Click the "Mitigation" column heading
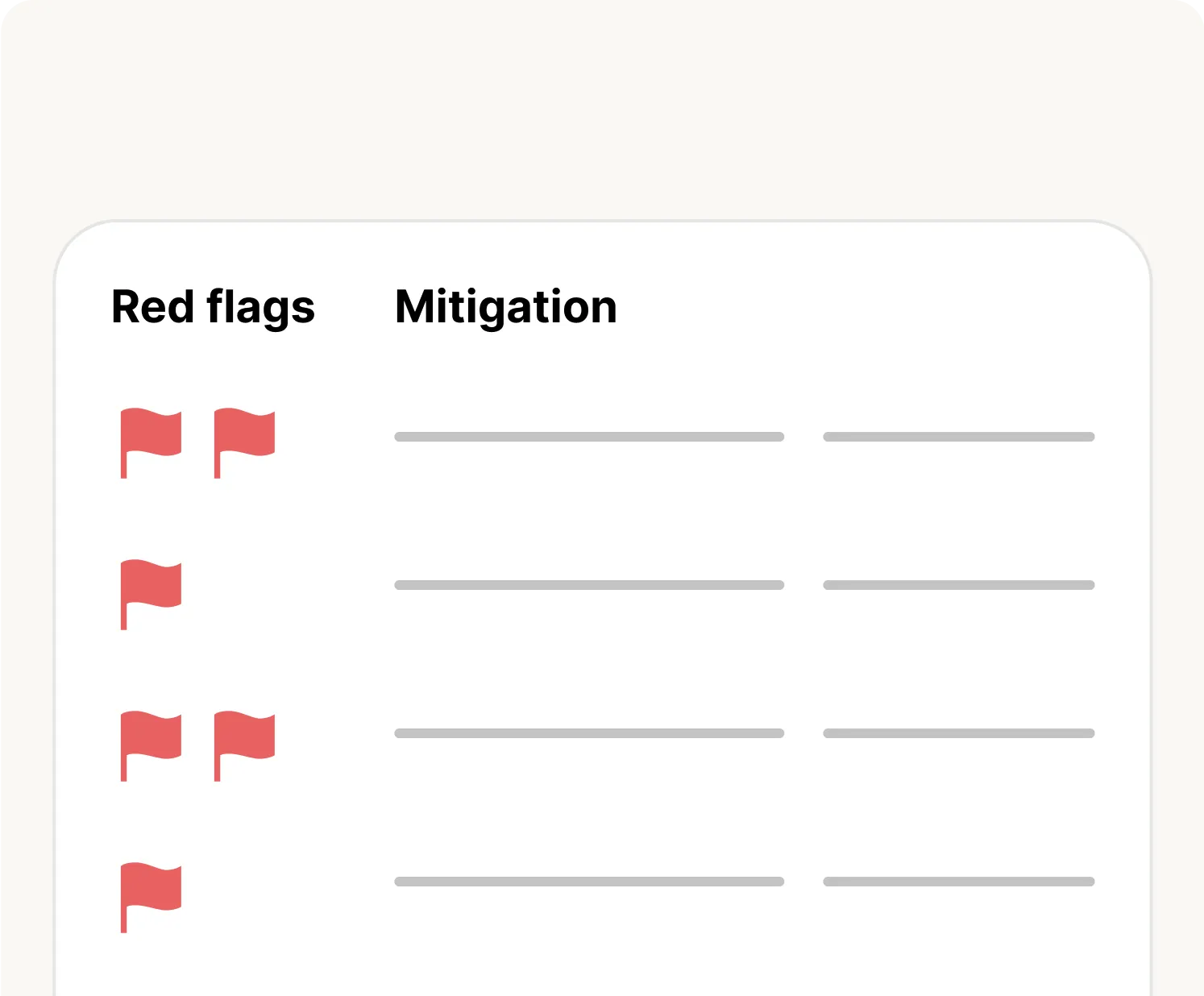Screen dimensions: 1204x996 click(506, 307)
